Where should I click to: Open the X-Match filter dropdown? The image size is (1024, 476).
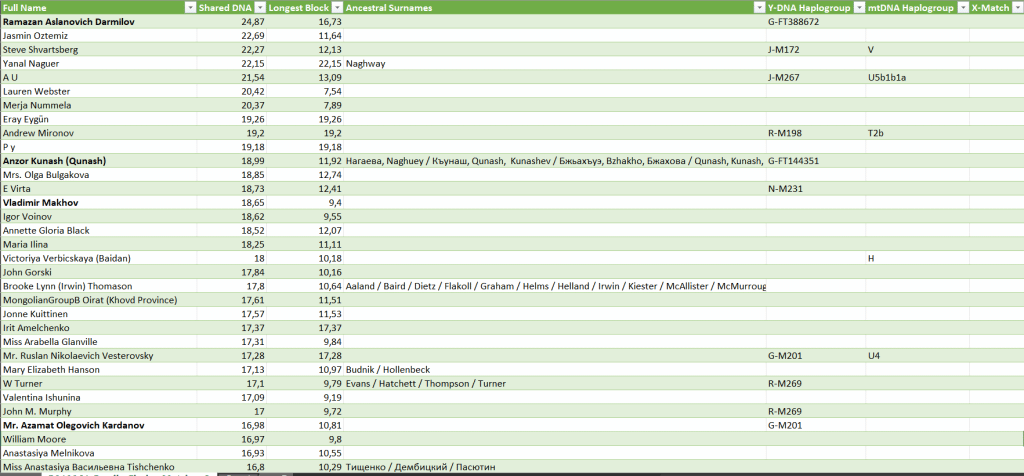[1016, 7]
